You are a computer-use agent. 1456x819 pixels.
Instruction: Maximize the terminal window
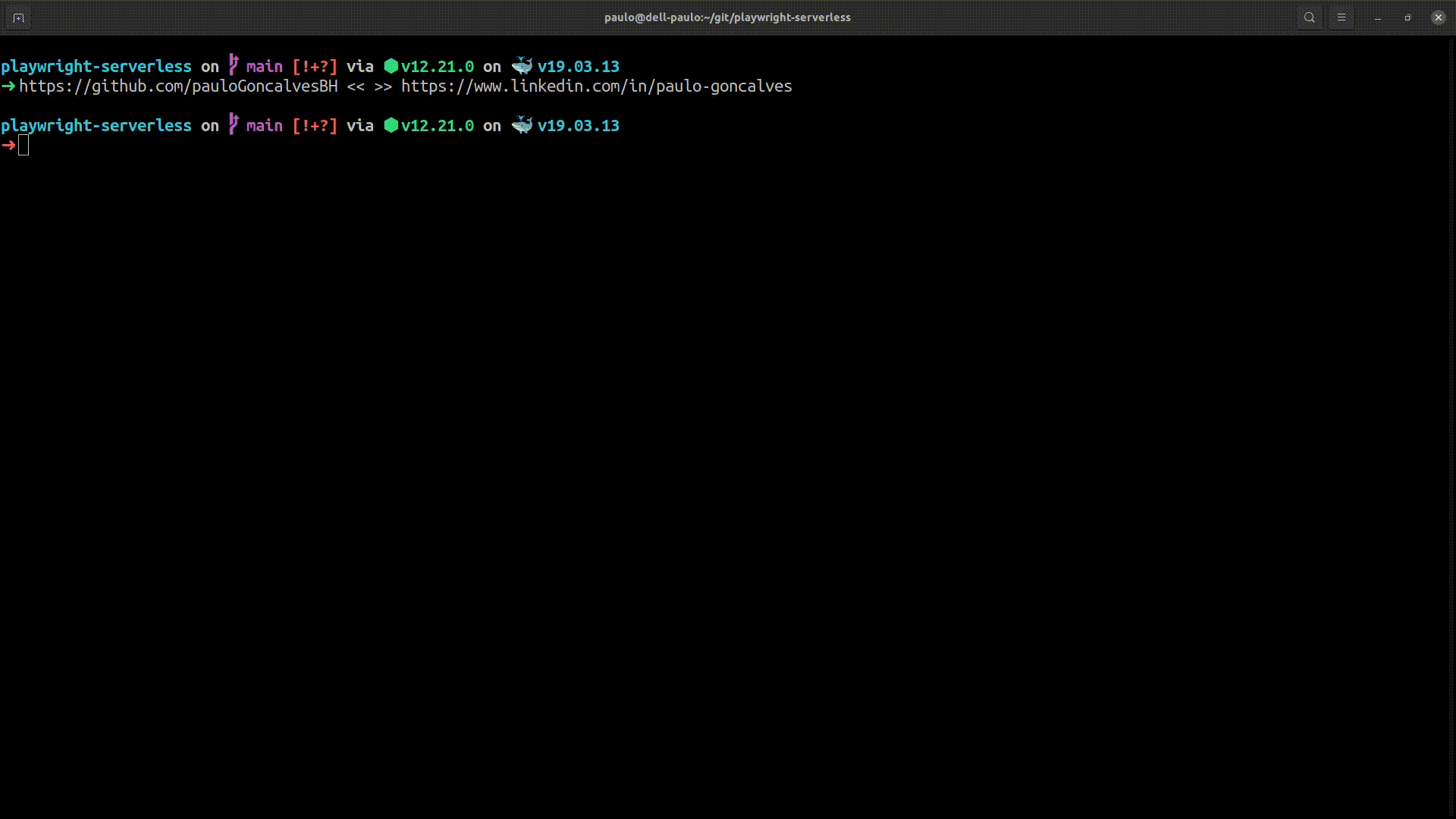tap(1407, 17)
